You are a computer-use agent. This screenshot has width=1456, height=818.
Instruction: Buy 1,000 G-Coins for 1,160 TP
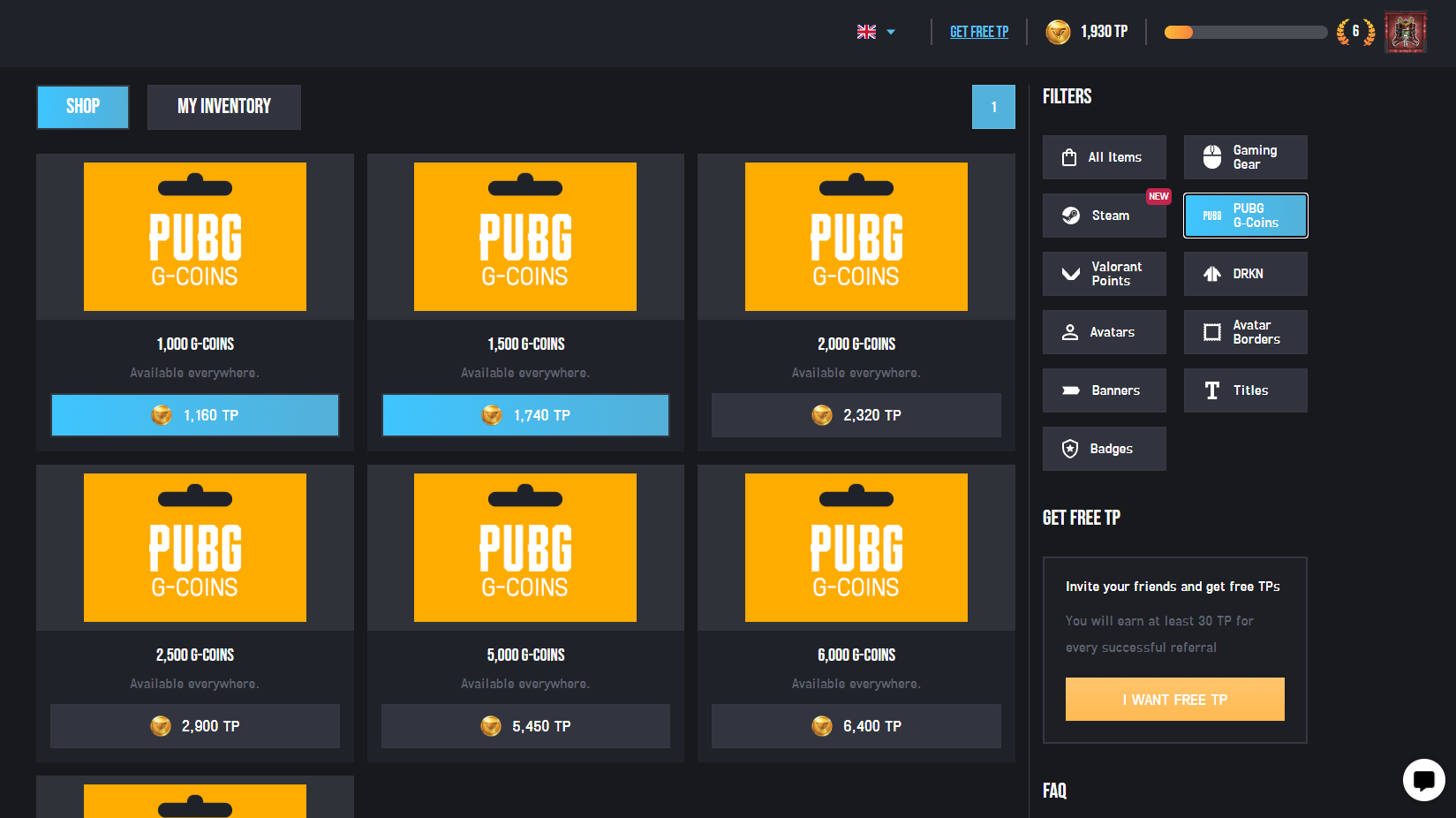click(195, 415)
